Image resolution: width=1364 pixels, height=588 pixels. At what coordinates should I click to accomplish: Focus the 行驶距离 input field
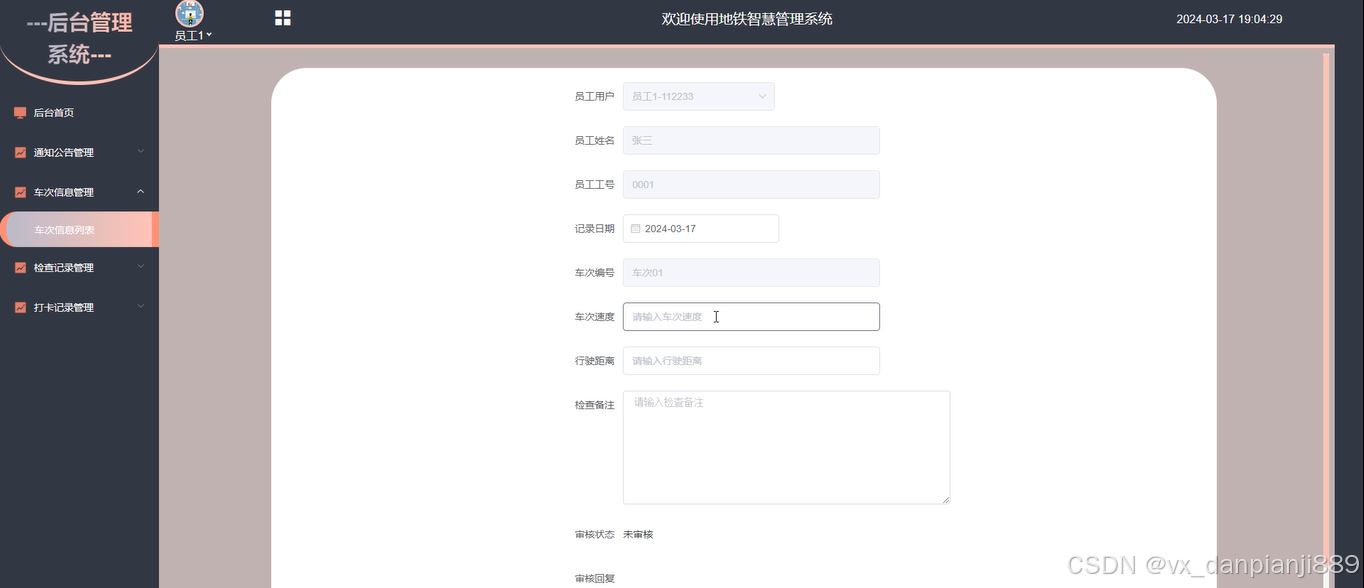751,361
